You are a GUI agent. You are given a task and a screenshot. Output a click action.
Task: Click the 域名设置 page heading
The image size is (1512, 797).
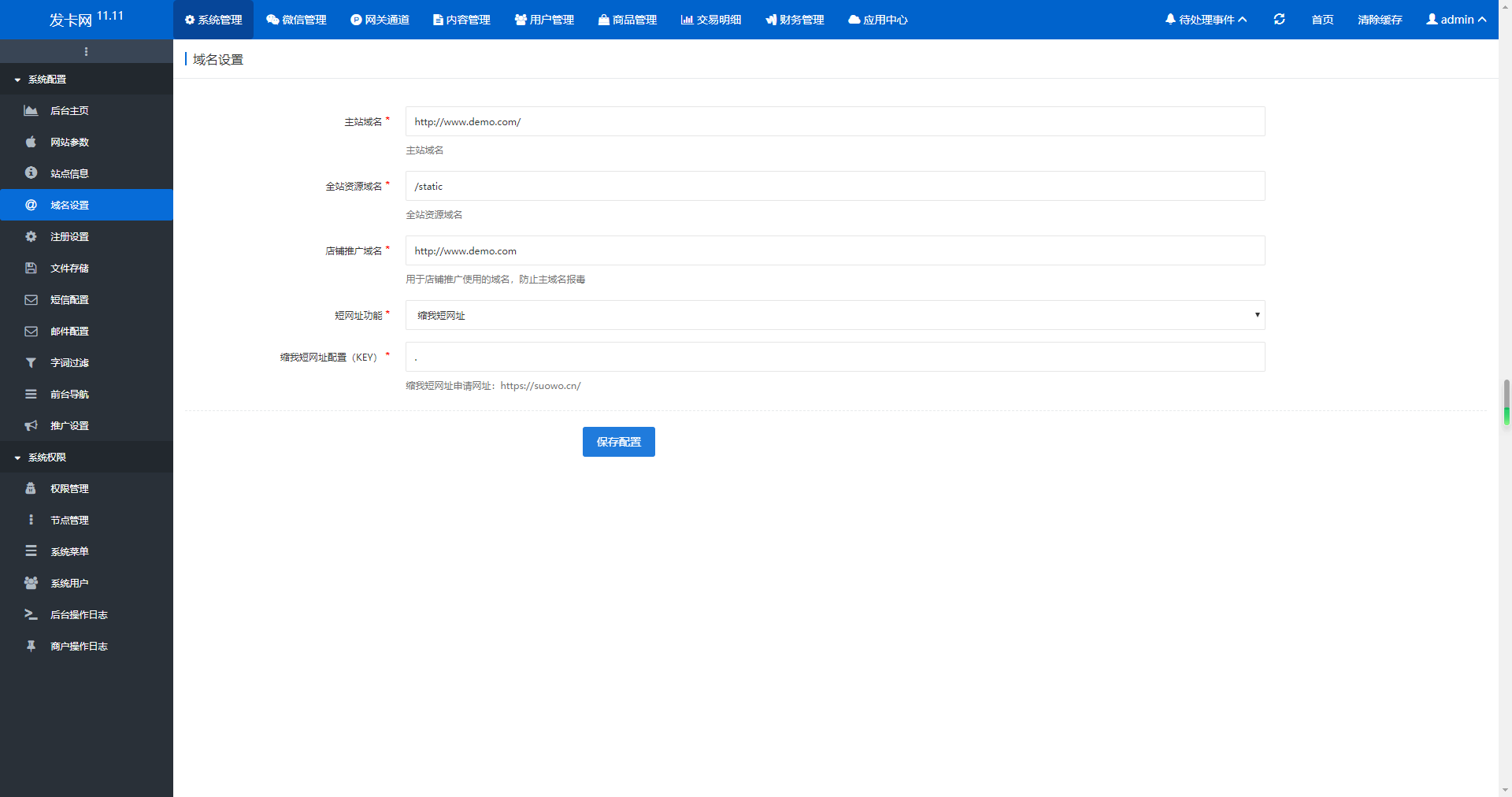pos(218,60)
